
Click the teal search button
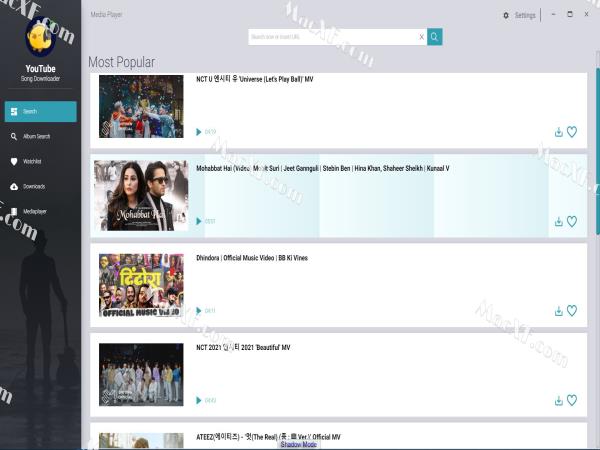click(435, 37)
